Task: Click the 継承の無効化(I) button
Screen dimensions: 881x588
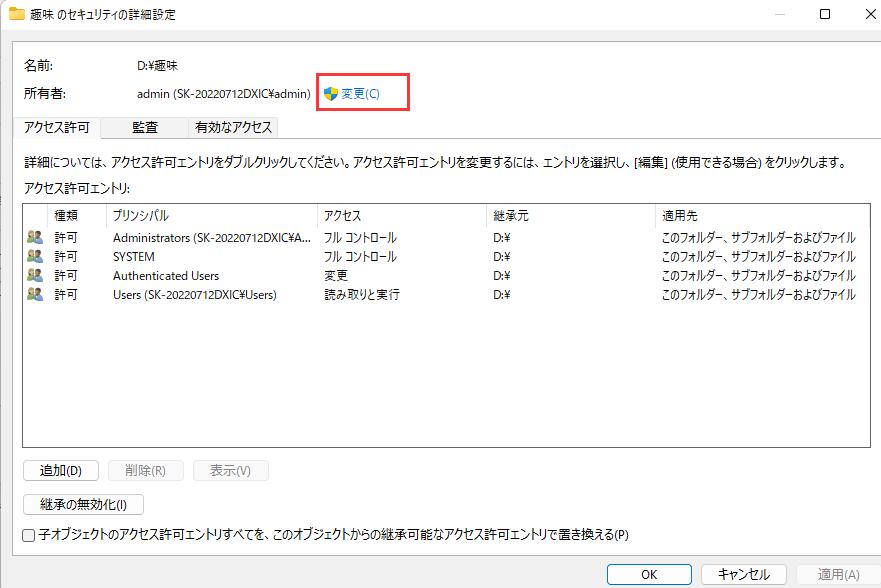Action: pos(83,504)
